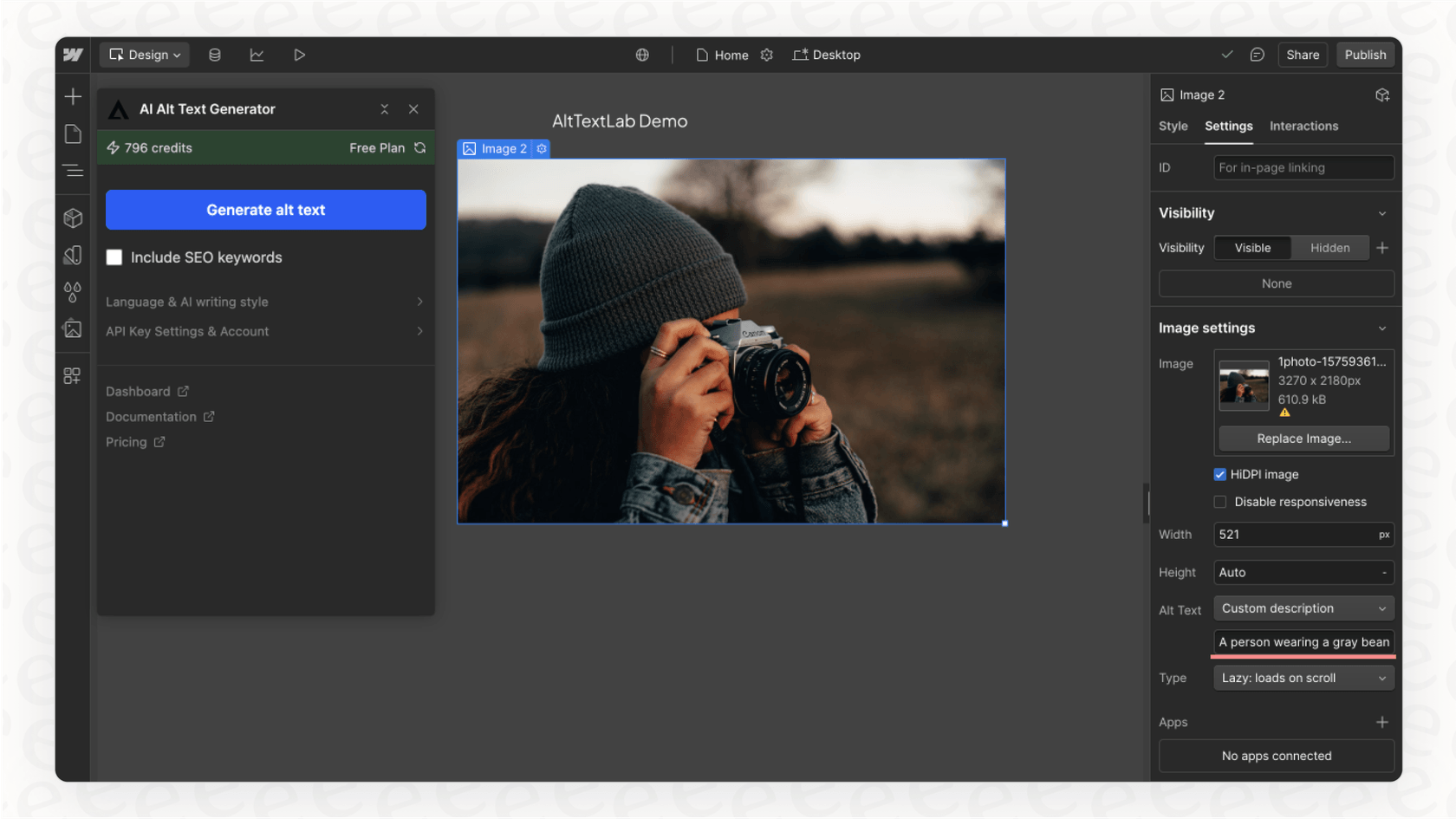The height and width of the screenshot is (819, 1456).
Task: Check Disable responsiveness option
Action: point(1219,502)
